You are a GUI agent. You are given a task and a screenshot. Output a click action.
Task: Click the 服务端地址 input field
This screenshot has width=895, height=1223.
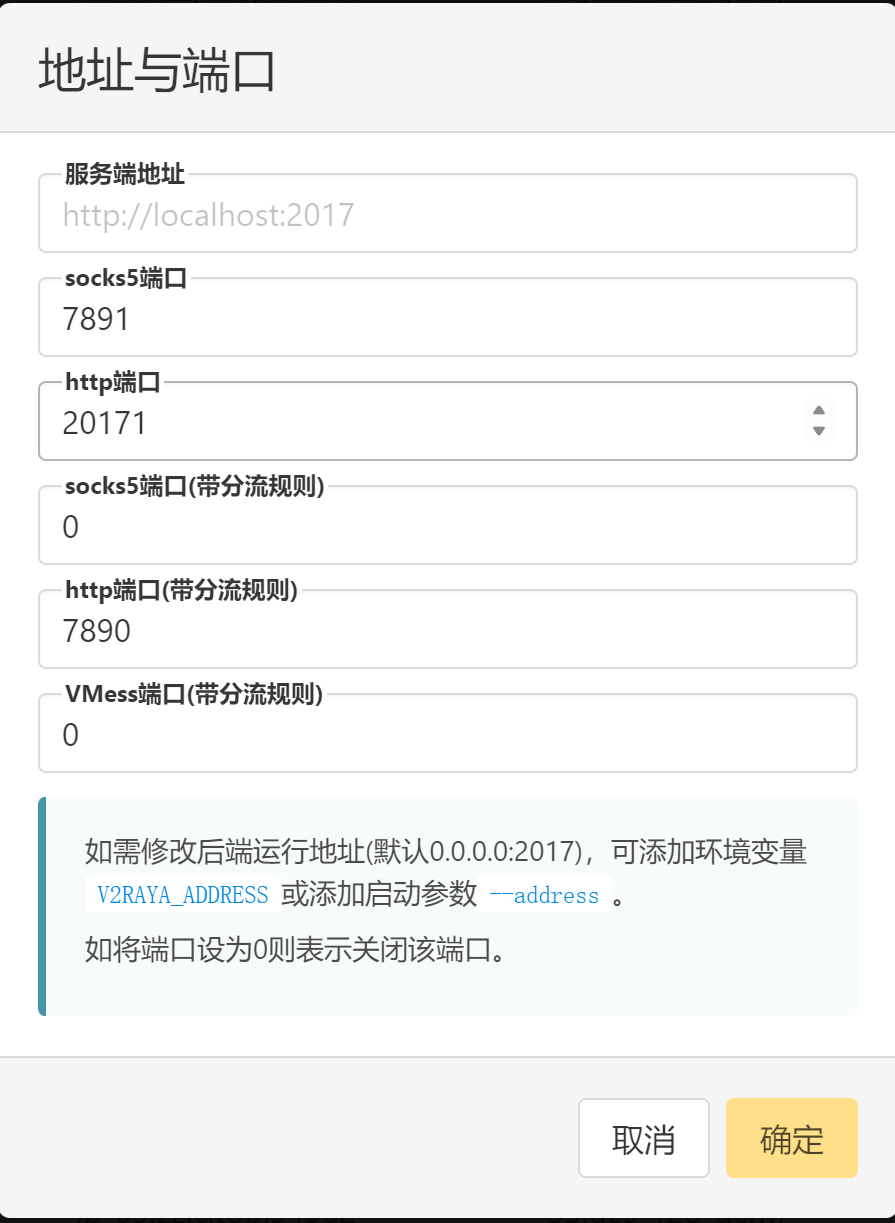[448, 214]
